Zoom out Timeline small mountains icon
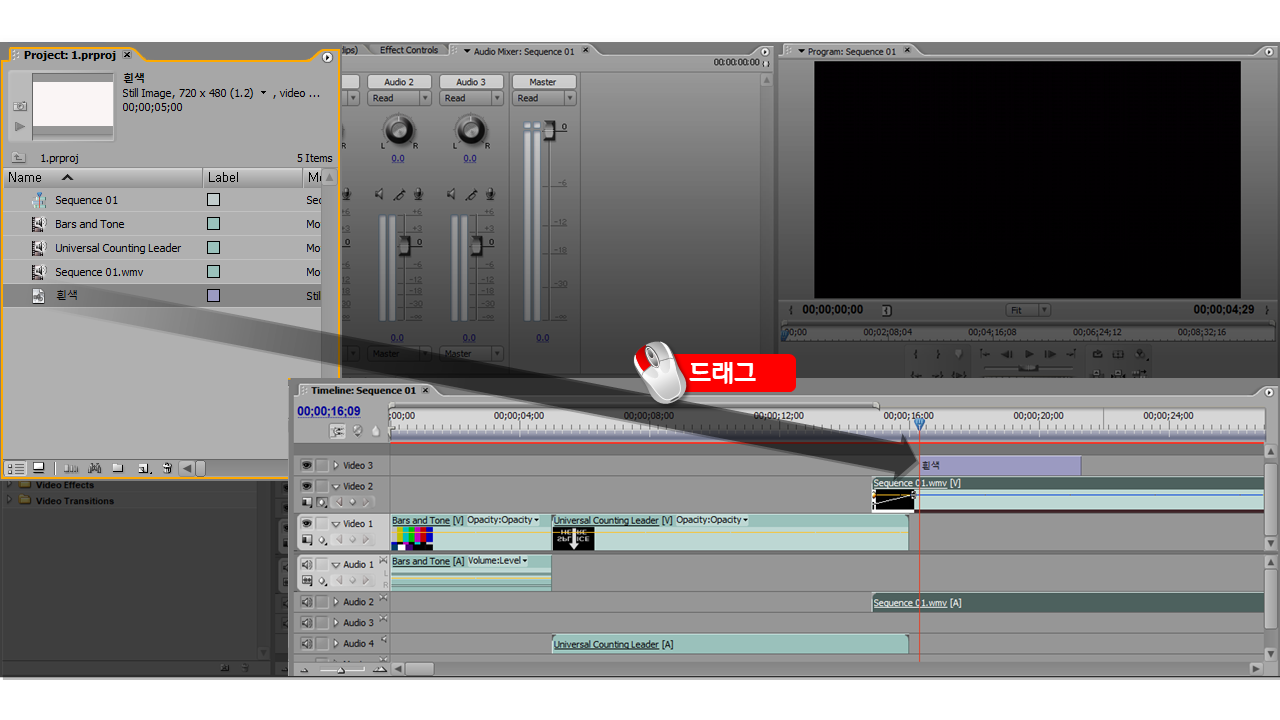1280x720 pixels. coord(304,669)
